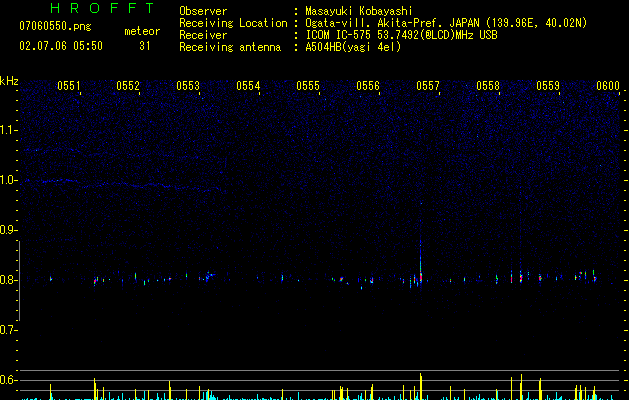Click the HROFFT title text
629x400 pixels.
coord(102,8)
